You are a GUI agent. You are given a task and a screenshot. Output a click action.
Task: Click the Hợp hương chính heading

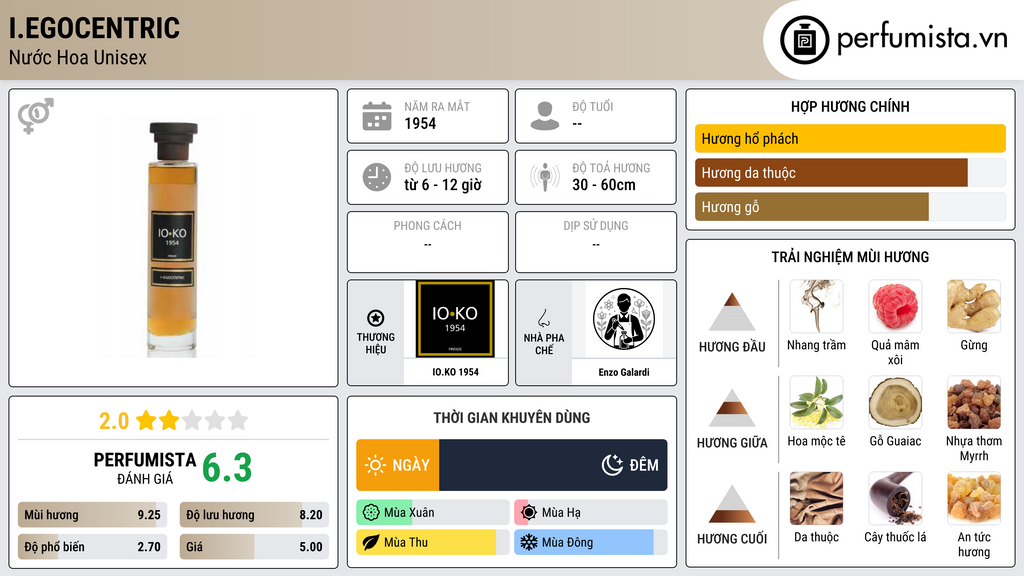click(850, 106)
